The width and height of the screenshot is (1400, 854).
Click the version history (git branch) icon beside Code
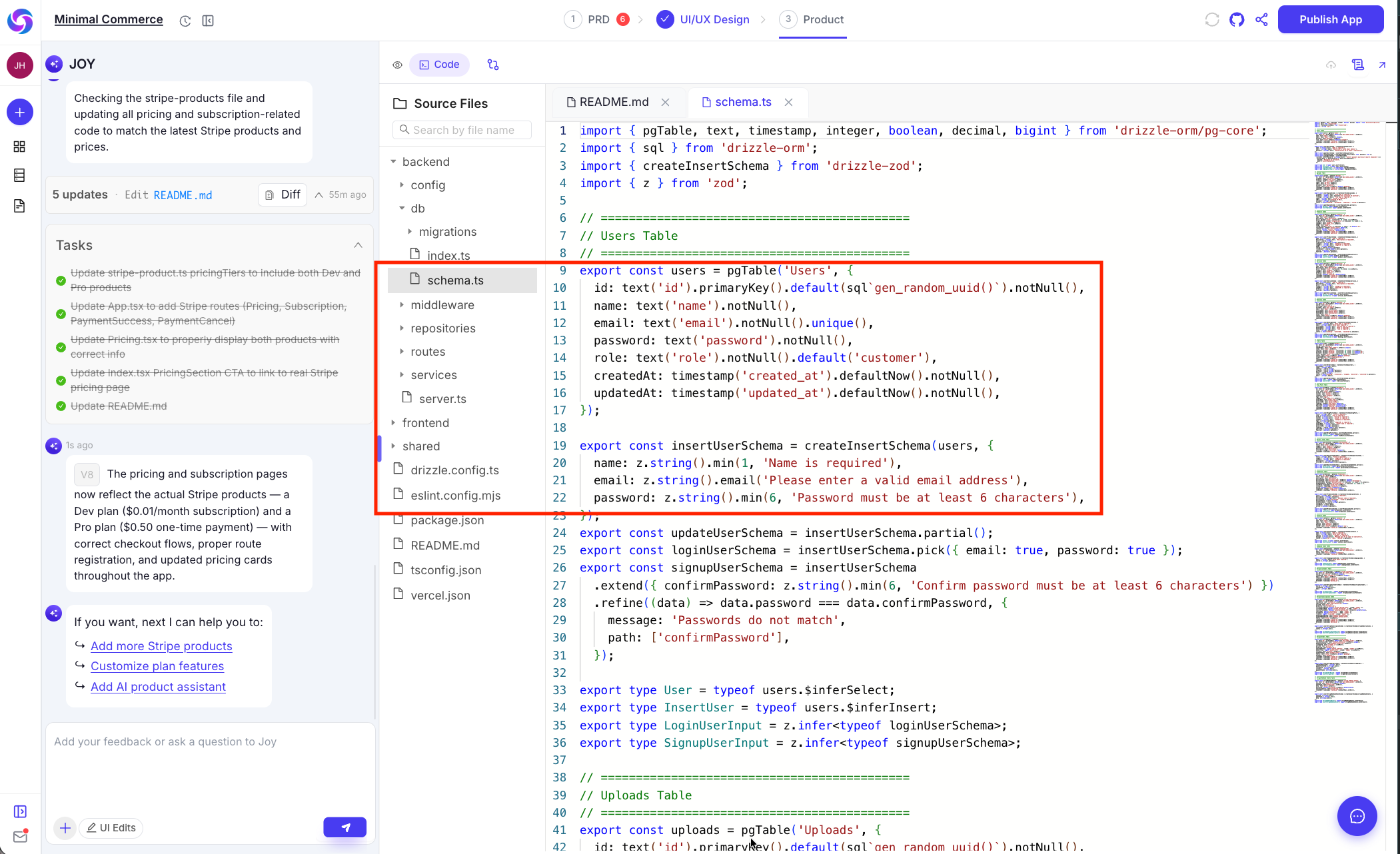click(x=493, y=65)
